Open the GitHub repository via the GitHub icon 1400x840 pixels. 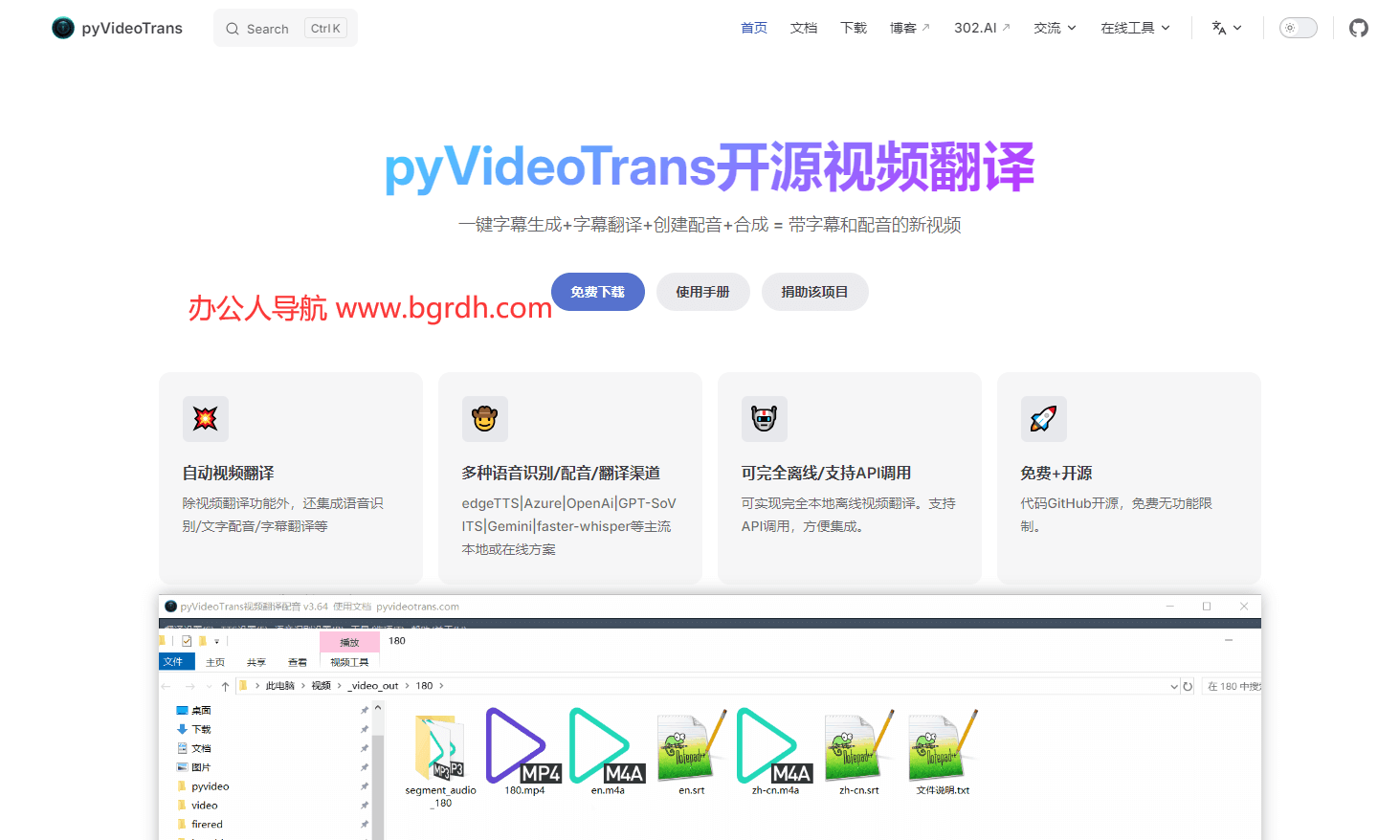point(1358,28)
